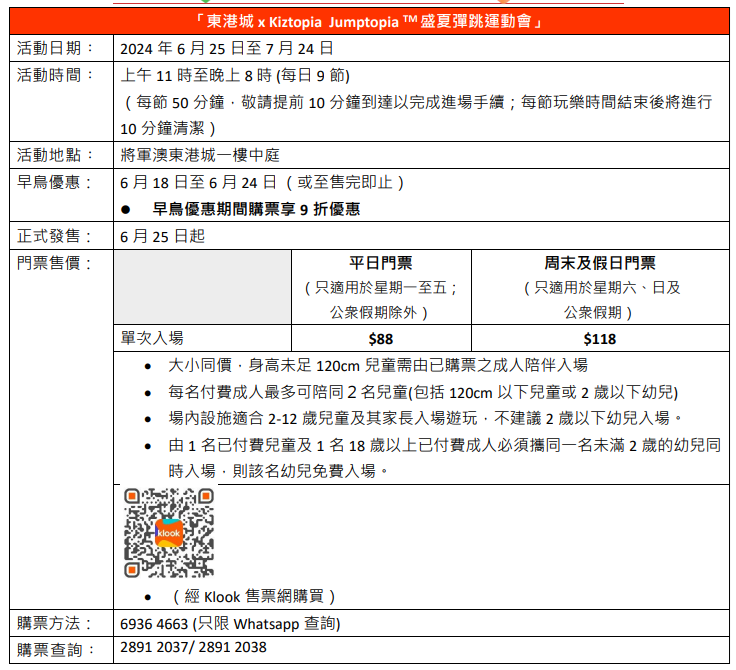Select the event date 2024 年 6 月 25 日至 7 月 24 日
This screenshot has width=736, height=670.
click(226, 48)
